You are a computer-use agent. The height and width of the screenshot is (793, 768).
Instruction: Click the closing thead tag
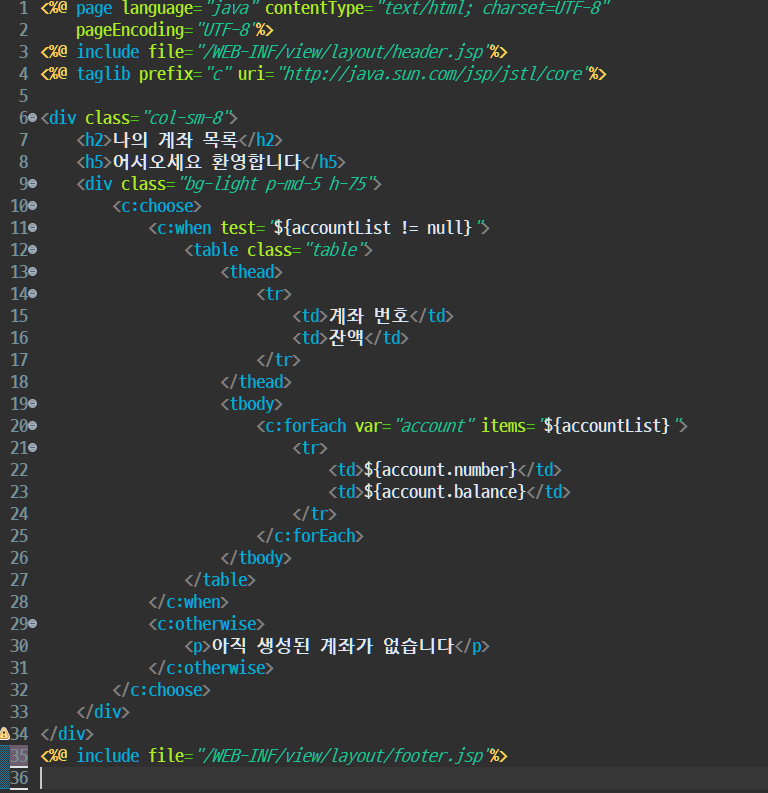point(256,382)
